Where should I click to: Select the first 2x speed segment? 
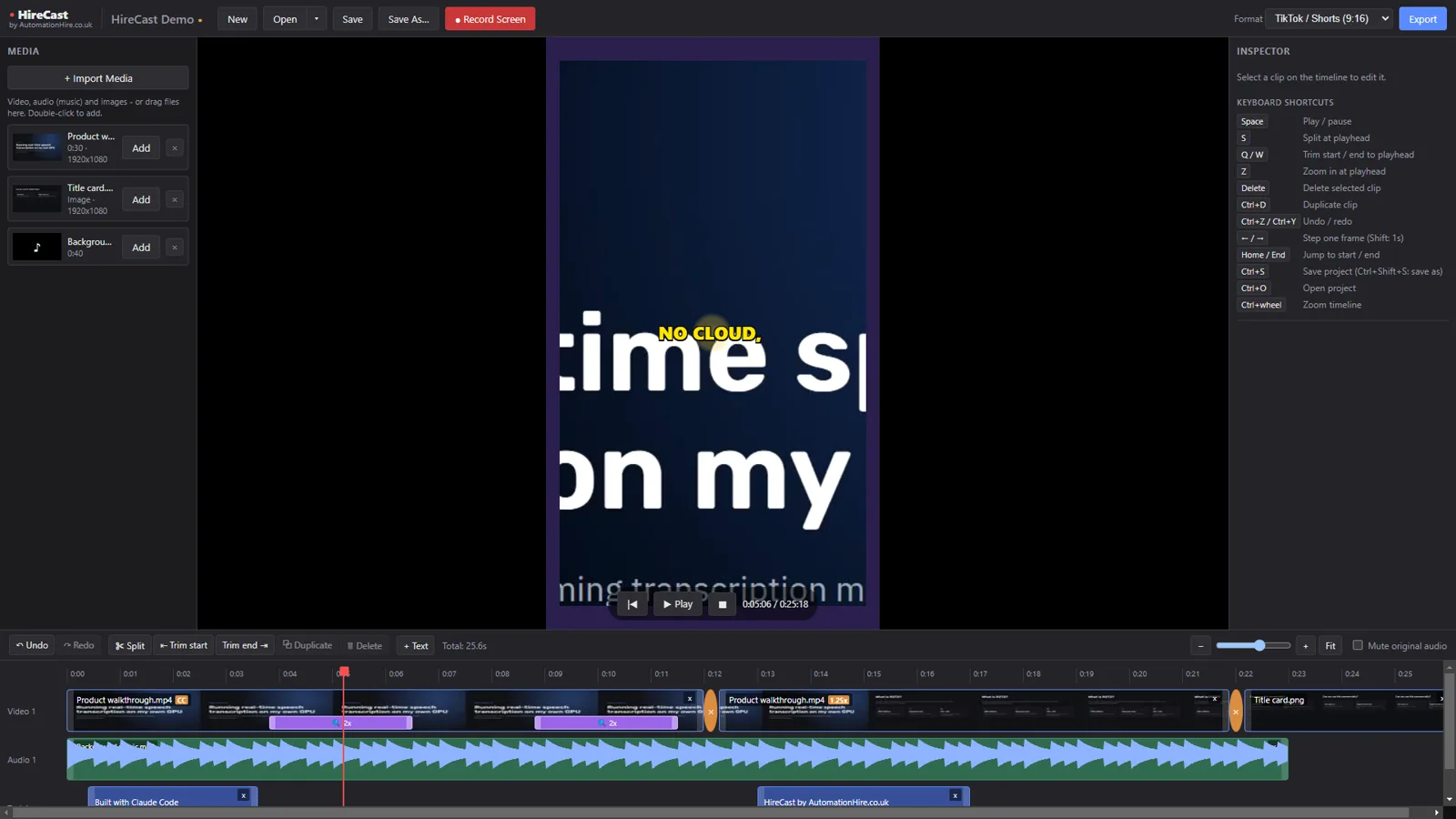point(341,723)
